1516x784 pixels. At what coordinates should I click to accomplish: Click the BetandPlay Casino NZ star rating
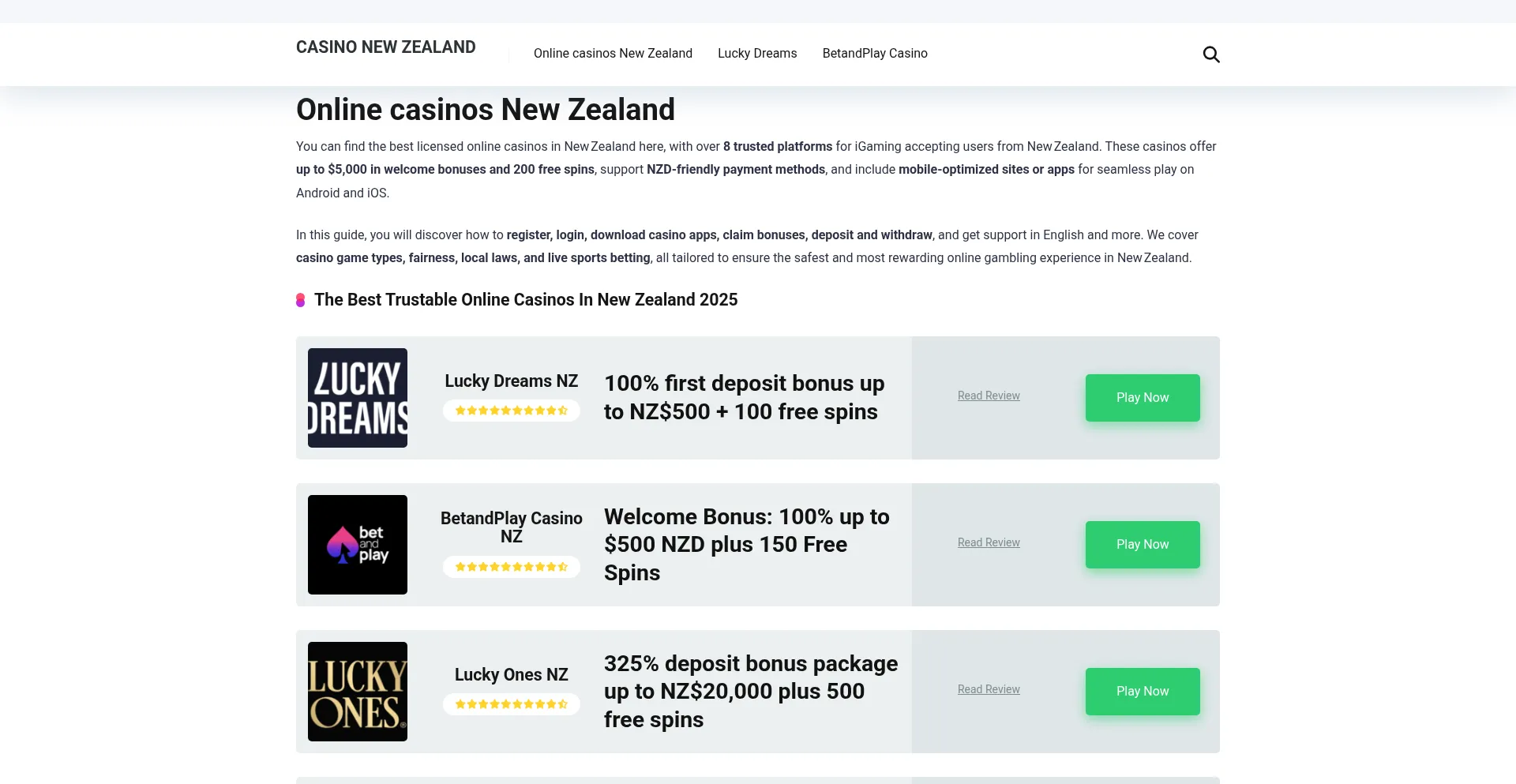(512, 567)
